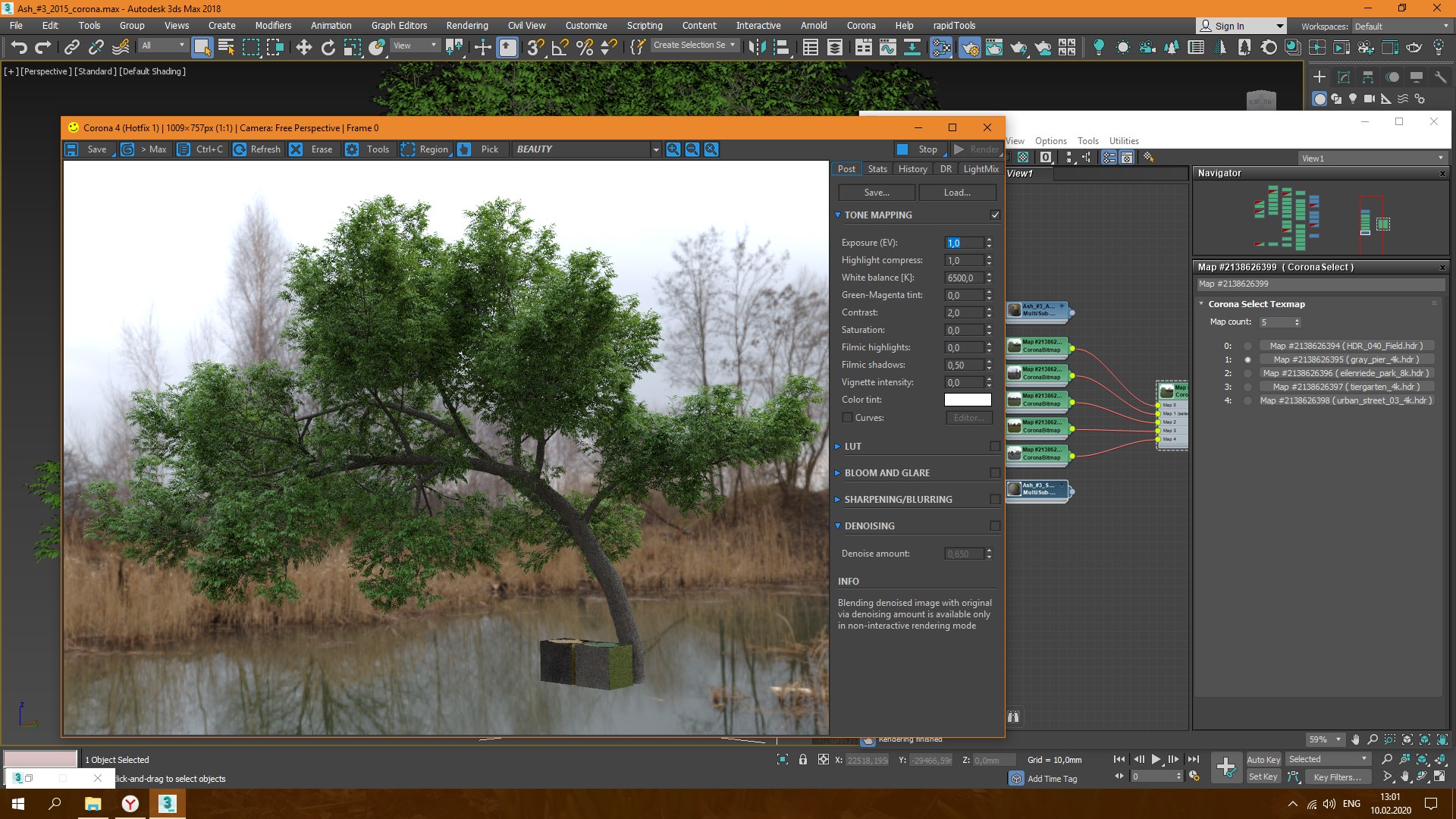Open the Rendering menu

click(x=466, y=26)
